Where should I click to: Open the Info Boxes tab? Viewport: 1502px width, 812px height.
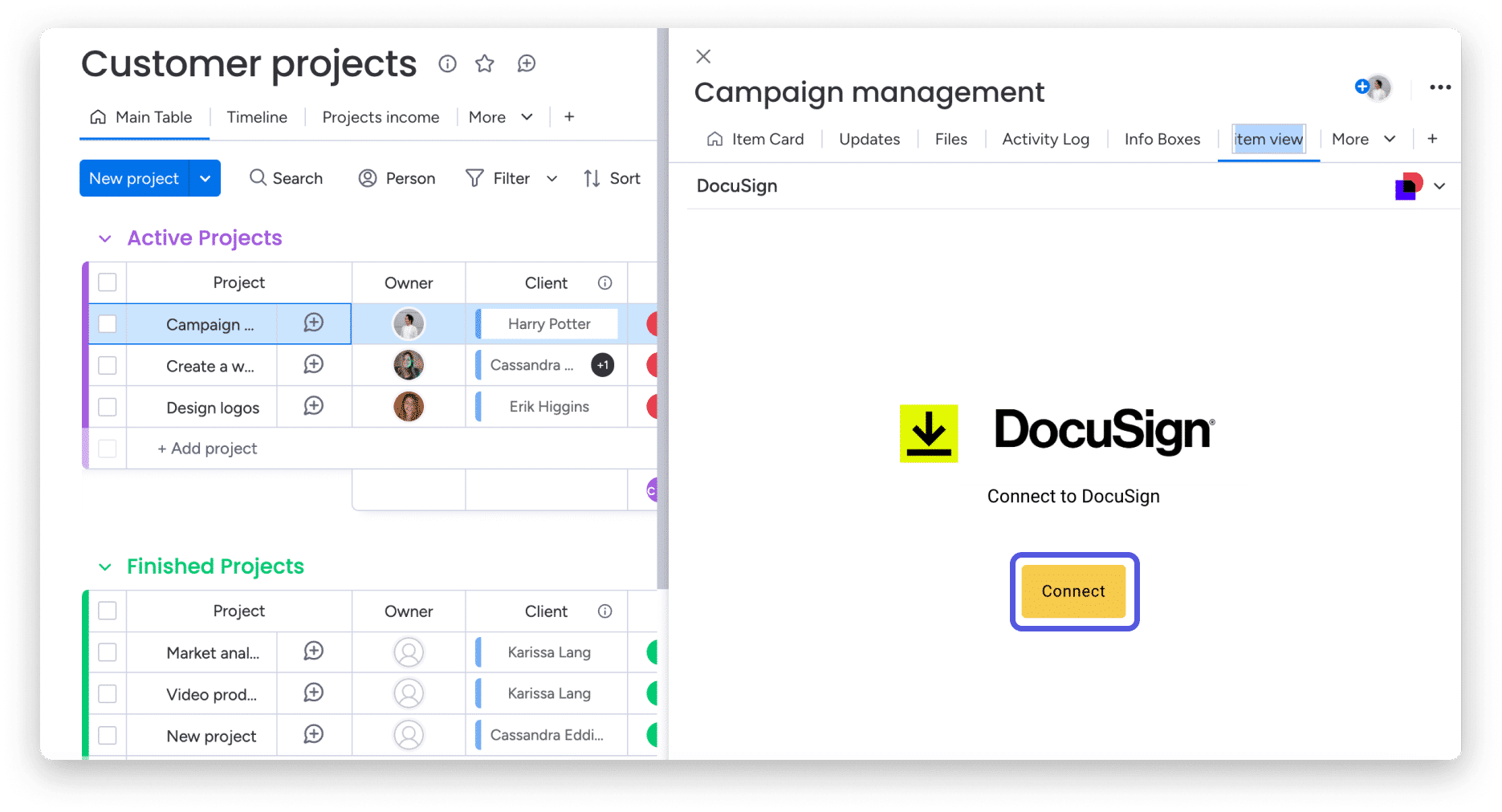click(x=1162, y=139)
